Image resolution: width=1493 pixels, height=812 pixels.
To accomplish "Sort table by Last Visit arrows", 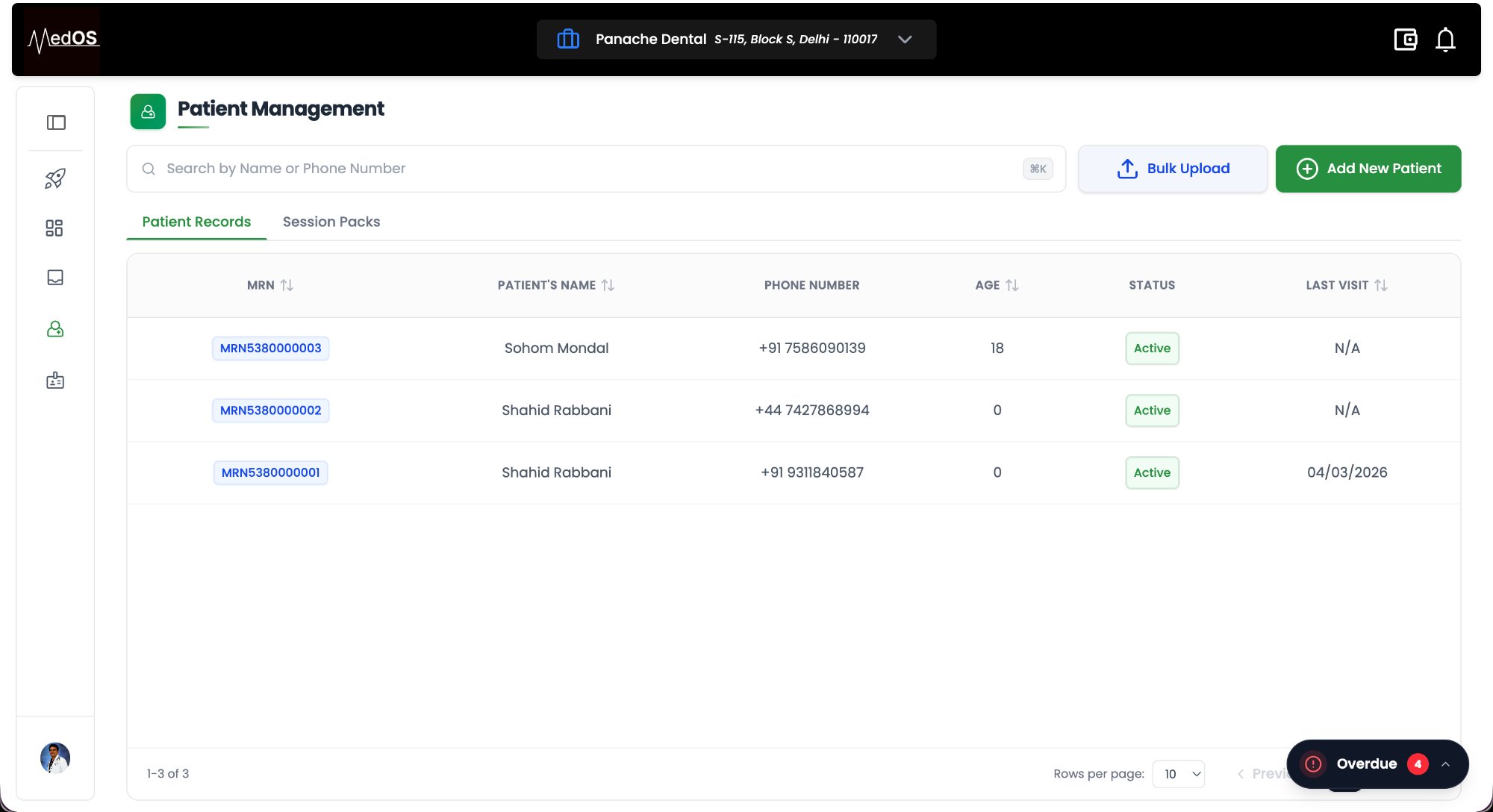I will (1380, 285).
